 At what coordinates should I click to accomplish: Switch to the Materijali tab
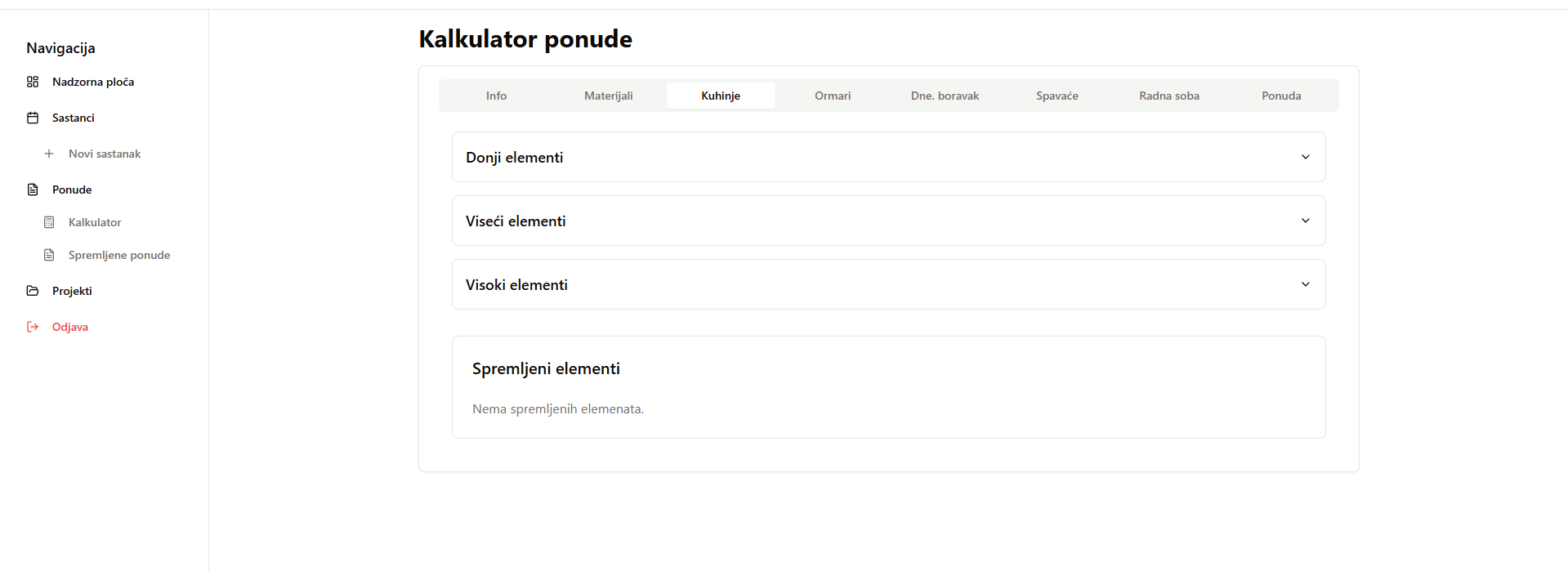click(609, 96)
